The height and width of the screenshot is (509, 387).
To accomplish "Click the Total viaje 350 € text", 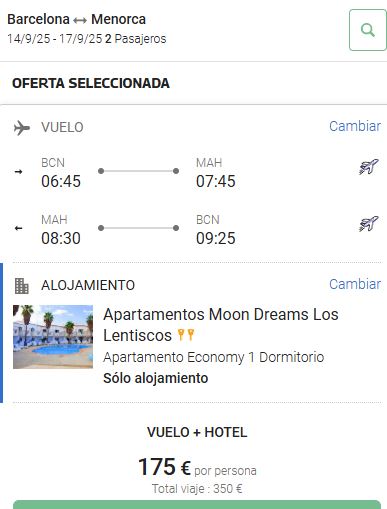I will pos(197,489).
